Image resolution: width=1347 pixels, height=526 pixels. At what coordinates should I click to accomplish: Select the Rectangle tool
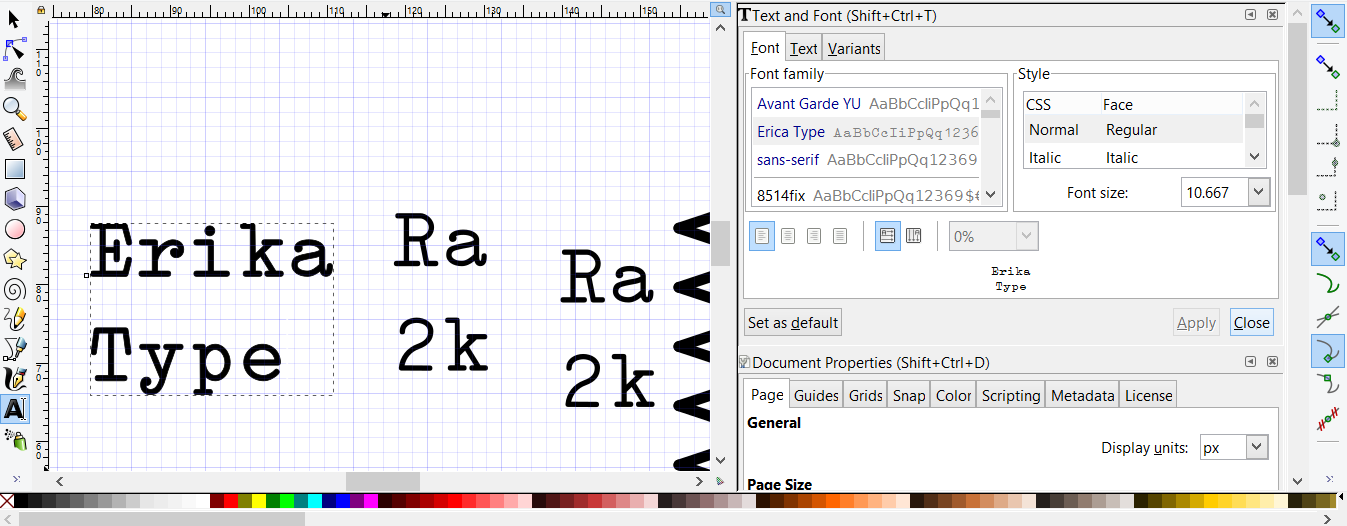[x=15, y=169]
